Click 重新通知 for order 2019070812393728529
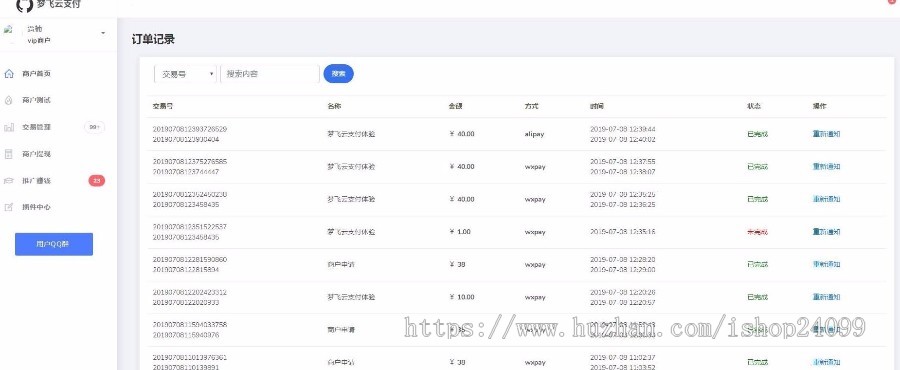 pyautogui.click(x=827, y=134)
